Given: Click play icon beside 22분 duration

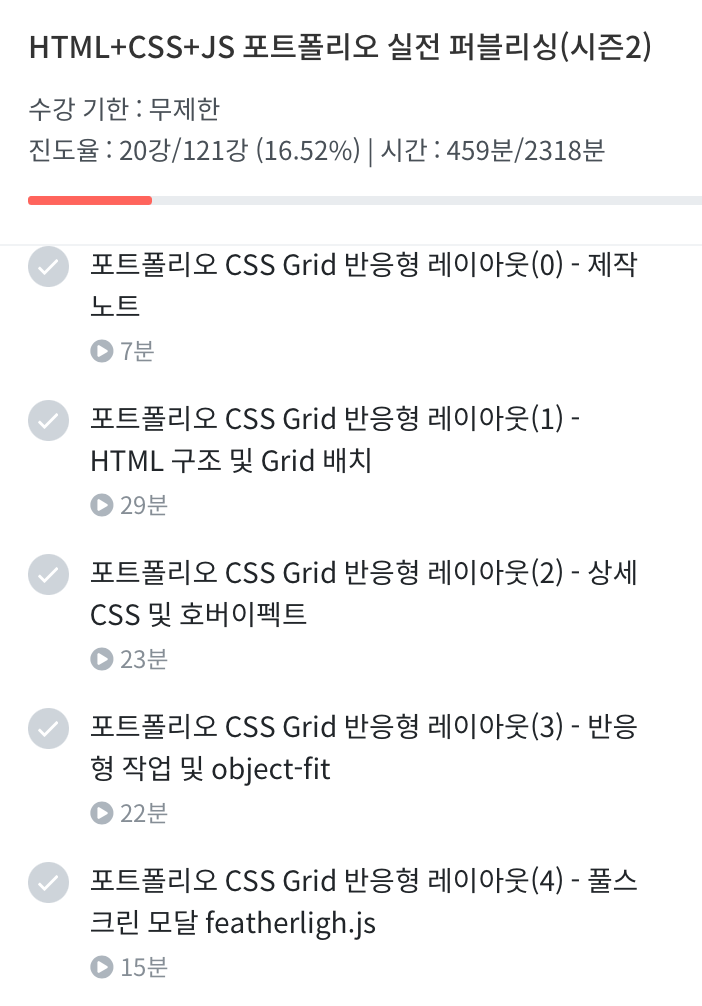Looking at the screenshot, I should (x=101, y=813).
